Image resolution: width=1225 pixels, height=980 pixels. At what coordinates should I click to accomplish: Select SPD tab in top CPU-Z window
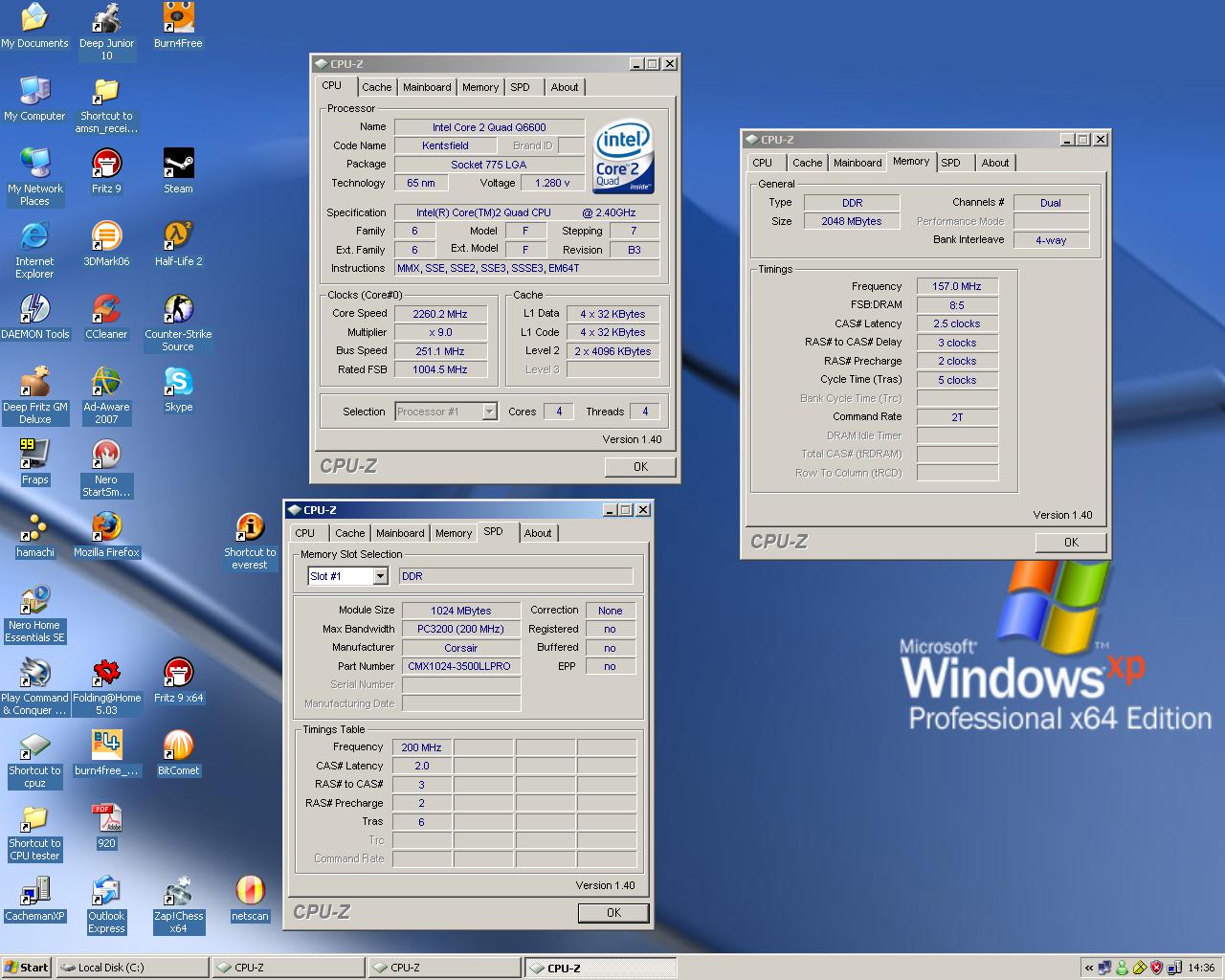click(x=520, y=87)
